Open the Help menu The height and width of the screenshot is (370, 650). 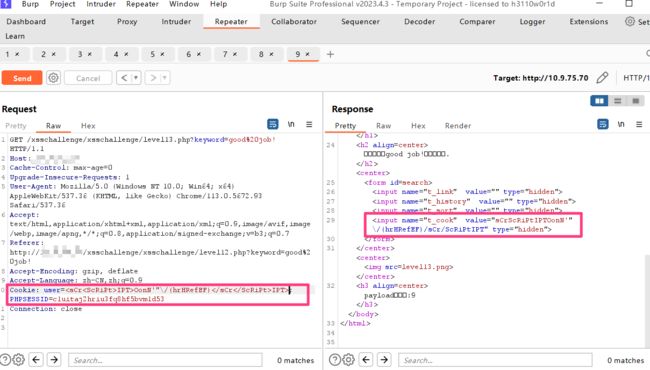click(218, 4)
